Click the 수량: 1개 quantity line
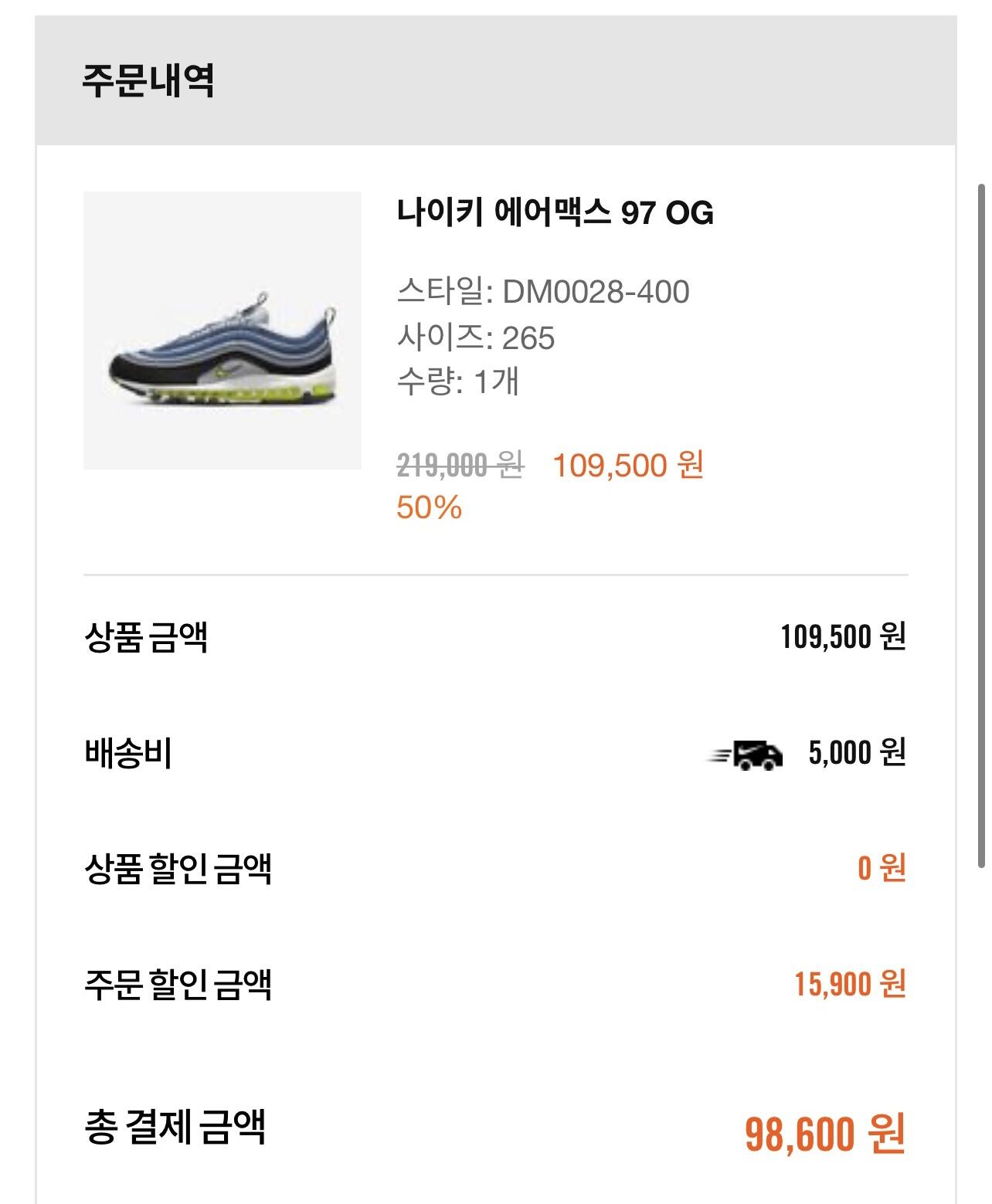This screenshot has height=1204, width=992. click(x=457, y=382)
